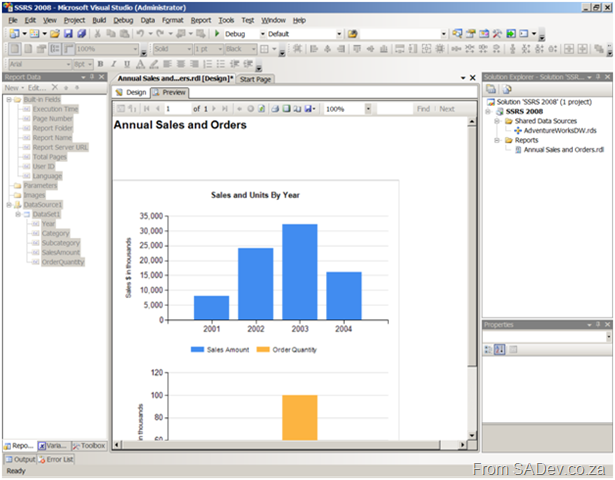Click the font color A icon
615x480 pixels.
click(x=140, y=64)
